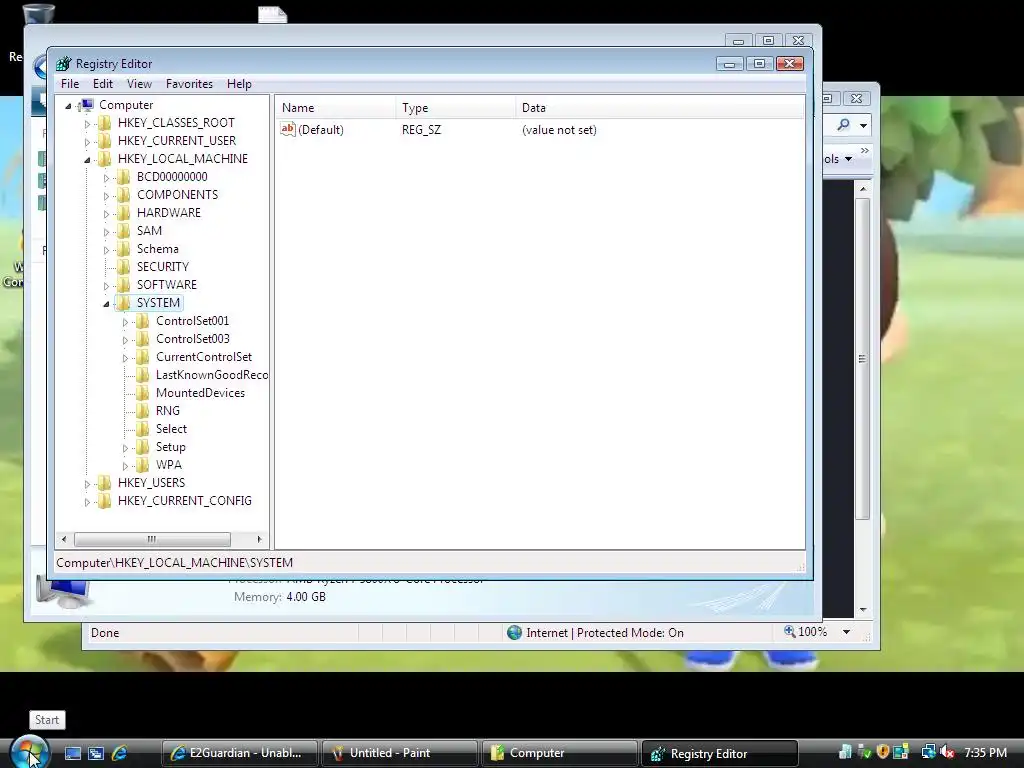This screenshot has height=768, width=1024.
Task: Expand the Setup key node
Action: (x=125, y=448)
